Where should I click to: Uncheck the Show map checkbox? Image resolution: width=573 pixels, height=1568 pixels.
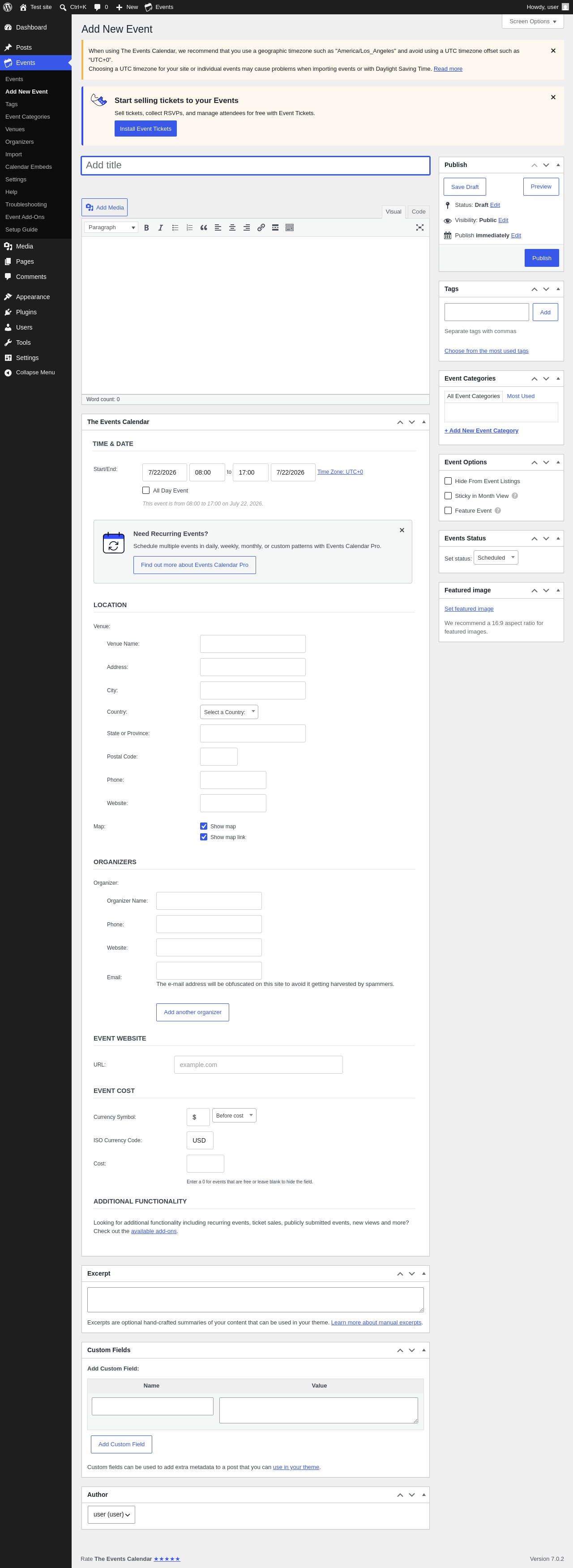pyautogui.click(x=204, y=826)
